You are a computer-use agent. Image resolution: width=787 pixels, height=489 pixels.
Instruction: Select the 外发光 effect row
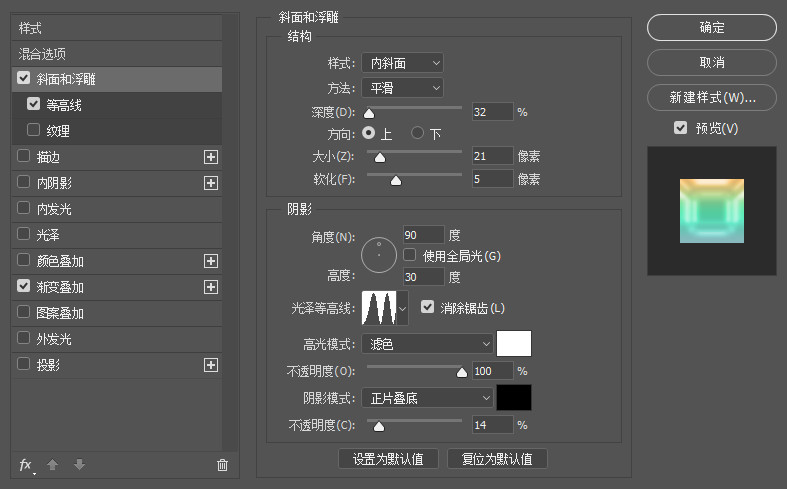(117, 339)
